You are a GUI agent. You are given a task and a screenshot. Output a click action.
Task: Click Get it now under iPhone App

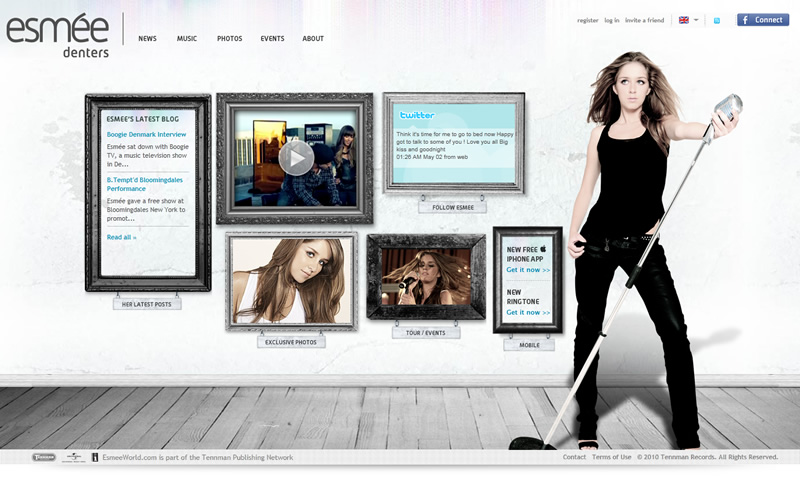(528, 270)
